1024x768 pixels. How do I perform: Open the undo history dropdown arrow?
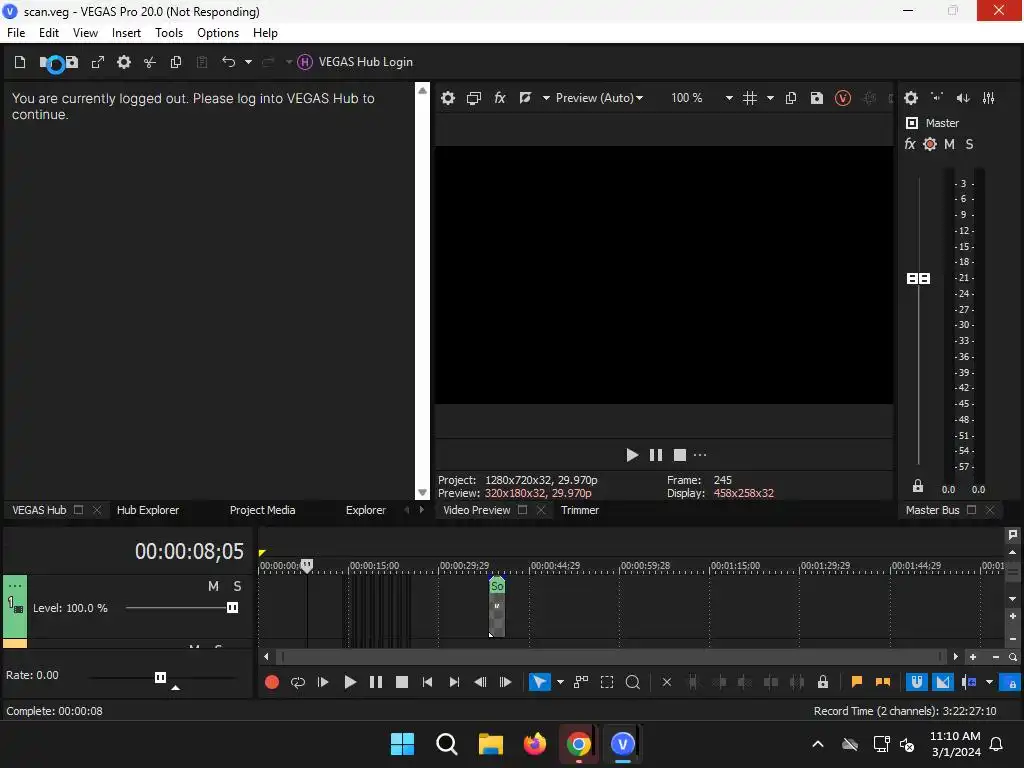pos(248,62)
